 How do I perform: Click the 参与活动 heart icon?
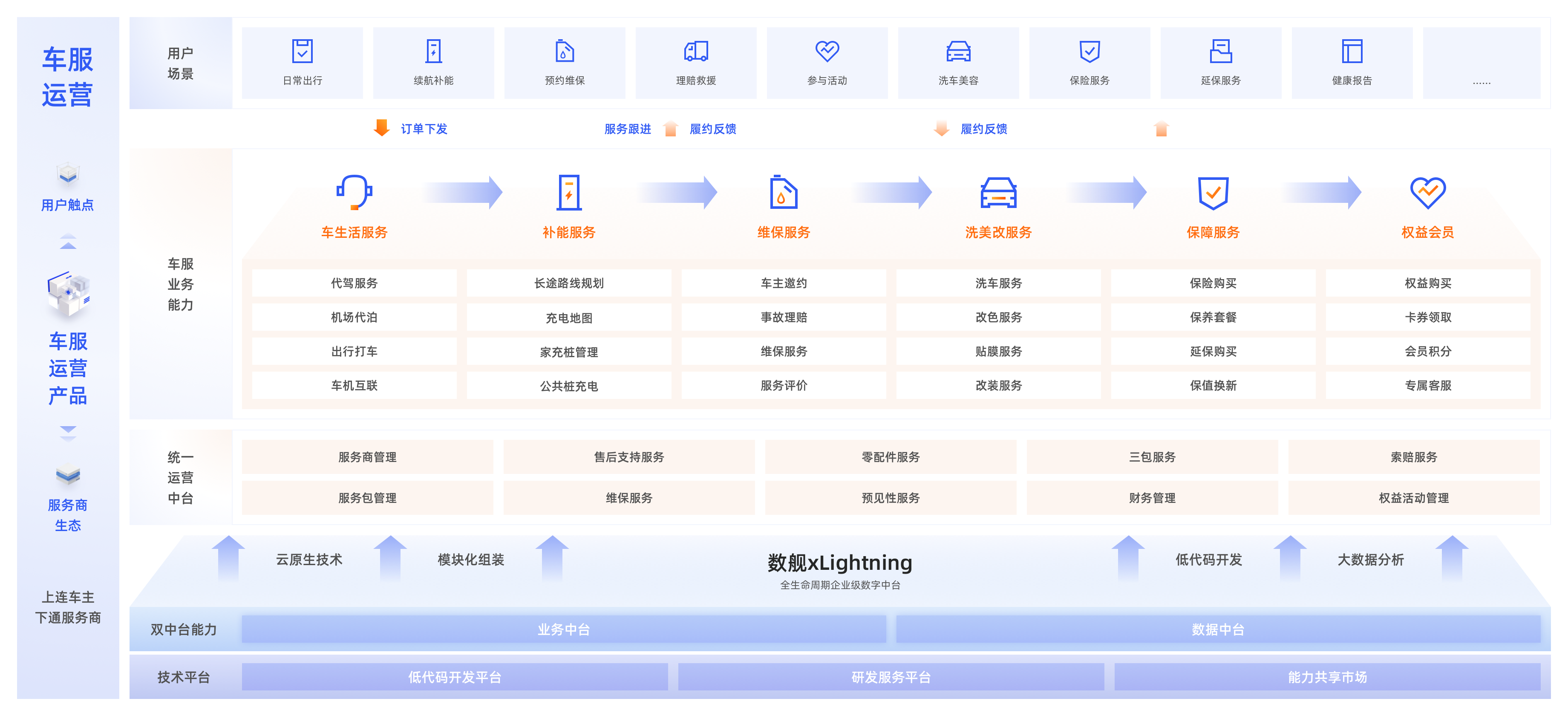827,51
